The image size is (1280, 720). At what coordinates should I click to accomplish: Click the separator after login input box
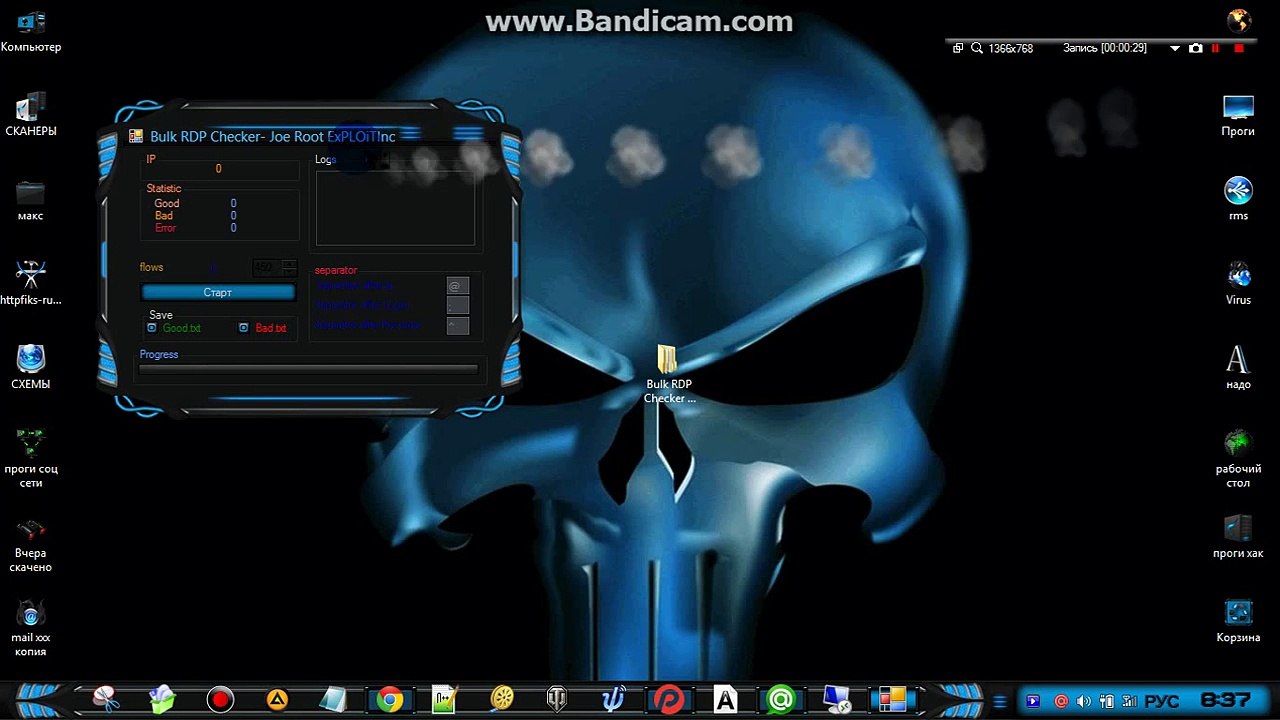(x=458, y=305)
